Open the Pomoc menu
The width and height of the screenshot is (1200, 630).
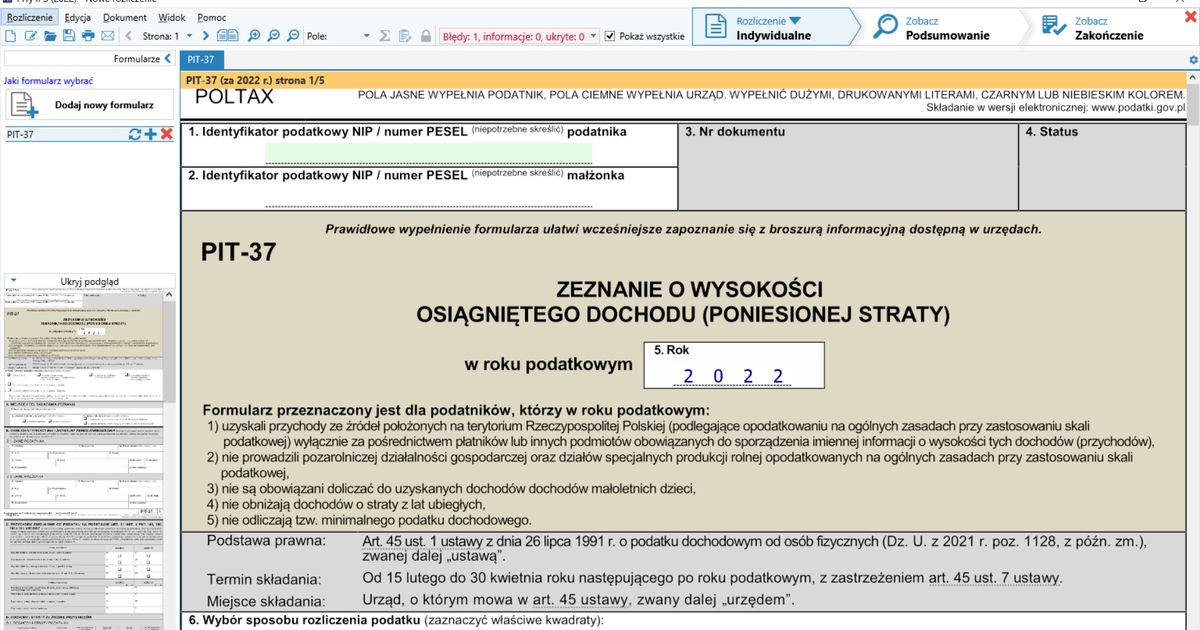tap(211, 18)
